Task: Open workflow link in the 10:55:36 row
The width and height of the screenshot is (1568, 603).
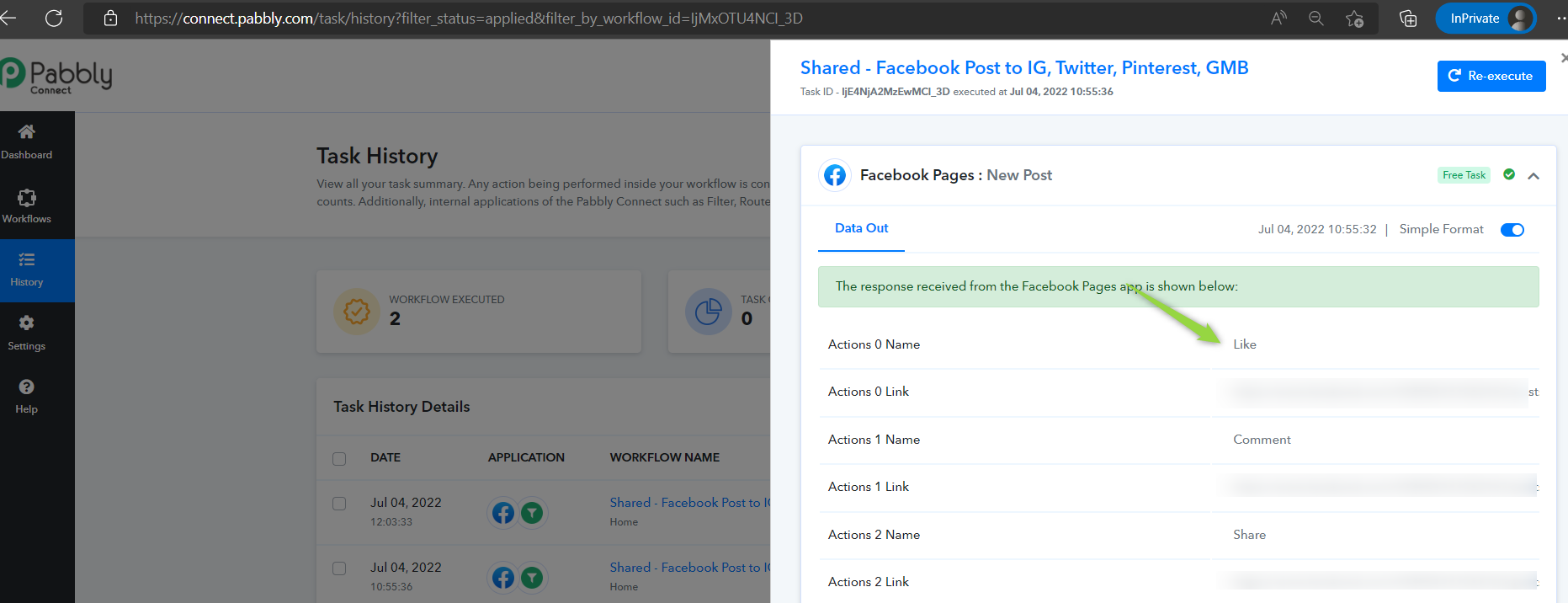Action: [x=690, y=568]
